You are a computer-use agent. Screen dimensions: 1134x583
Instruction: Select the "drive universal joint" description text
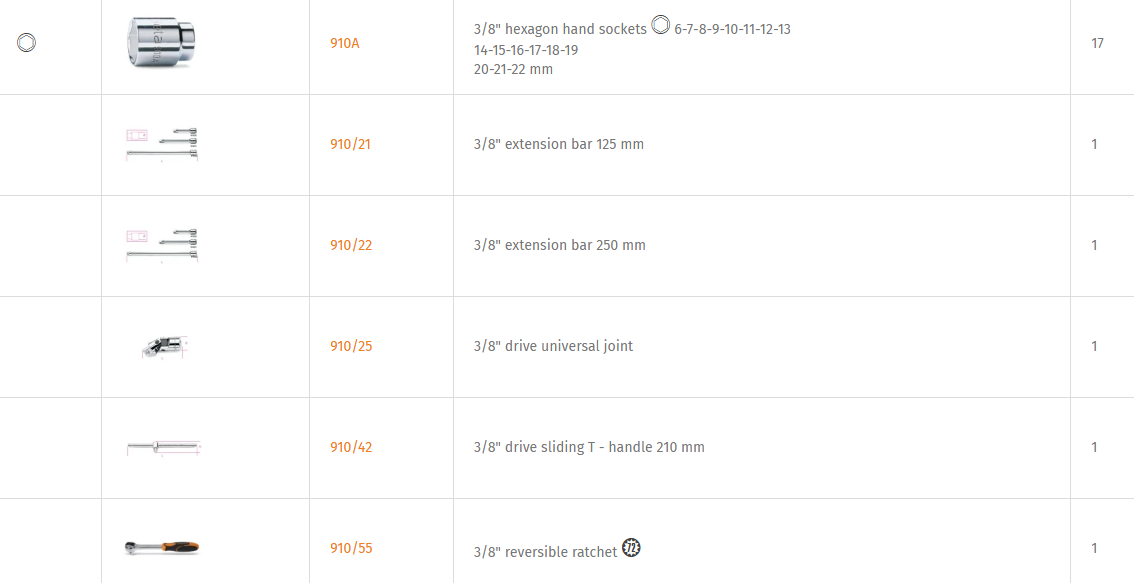(x=553, y=346)
